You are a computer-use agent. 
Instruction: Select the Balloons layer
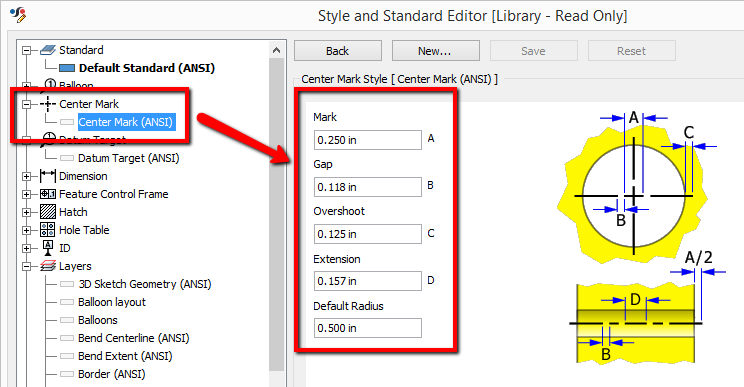click(98, 320)
